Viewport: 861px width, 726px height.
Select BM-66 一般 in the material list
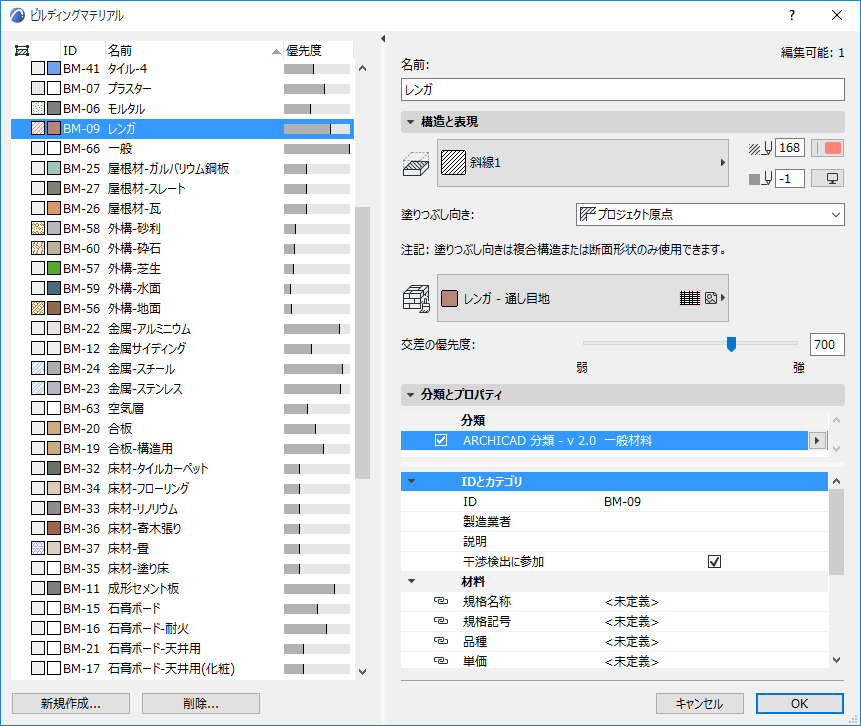pos(182,148)
